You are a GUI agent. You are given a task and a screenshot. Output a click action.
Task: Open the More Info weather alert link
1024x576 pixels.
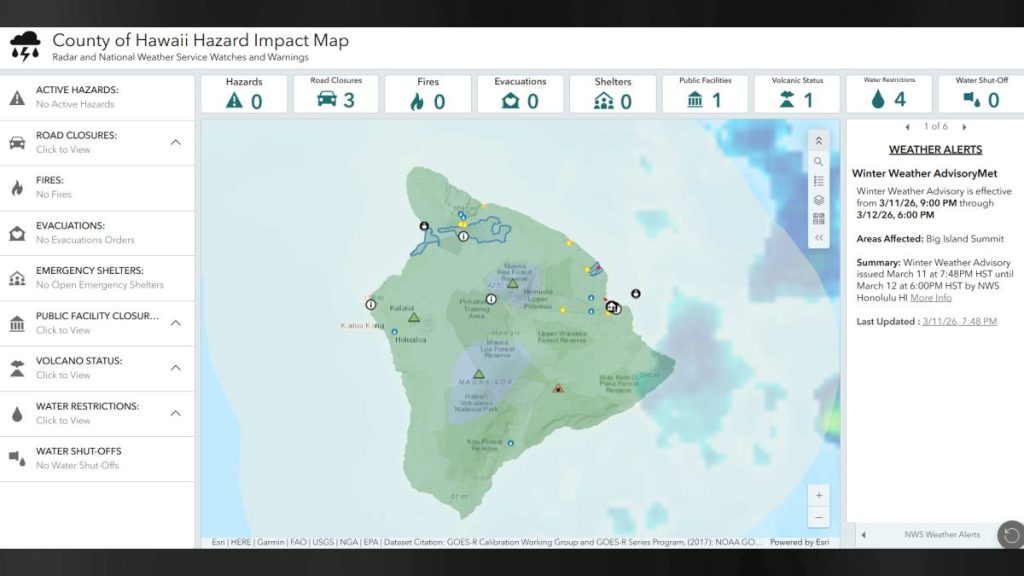pos(931,297)
